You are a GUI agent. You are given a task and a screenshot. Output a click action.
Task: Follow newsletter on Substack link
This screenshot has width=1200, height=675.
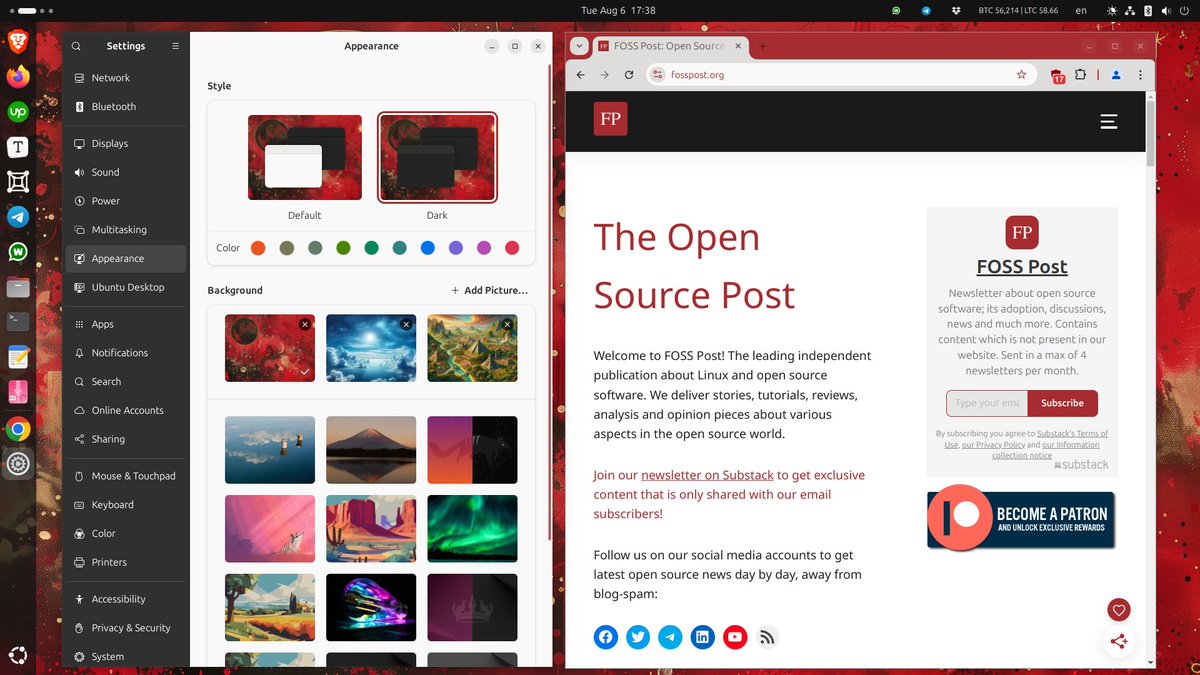707,475
